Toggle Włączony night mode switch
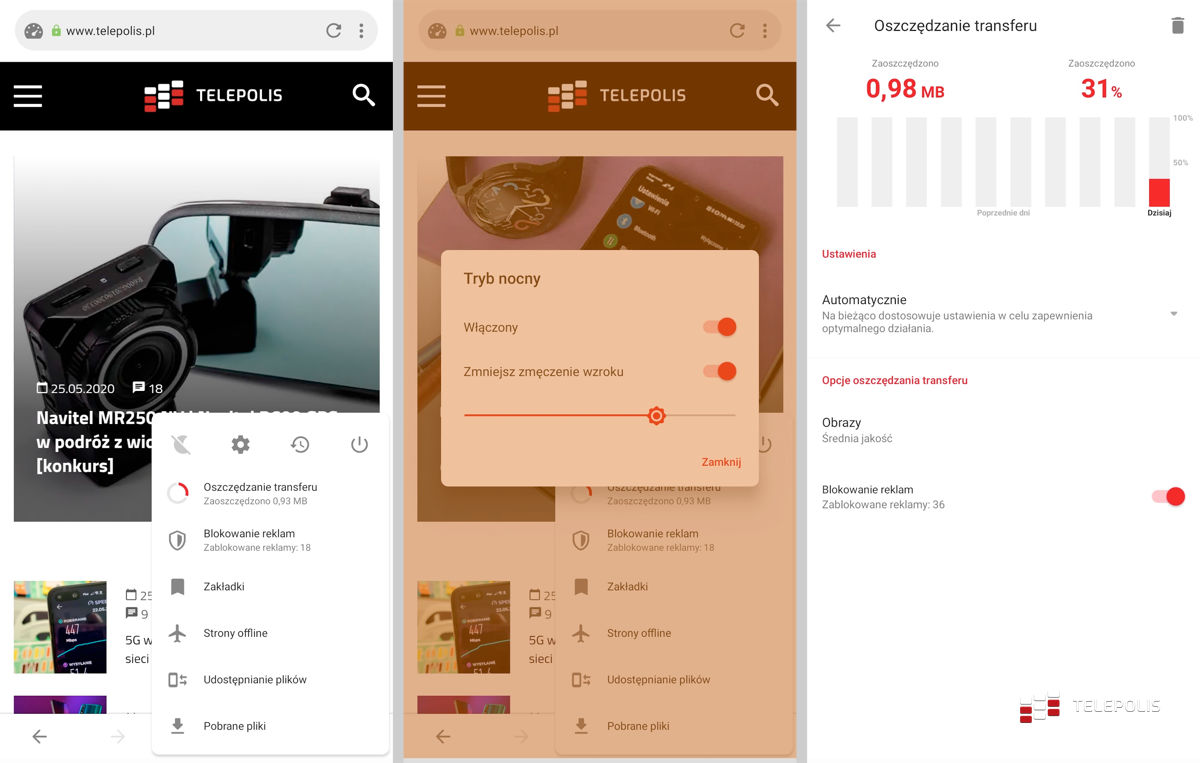Viewport: 1200px width, 763px height. pyautogui.click(x=720, y=327)
